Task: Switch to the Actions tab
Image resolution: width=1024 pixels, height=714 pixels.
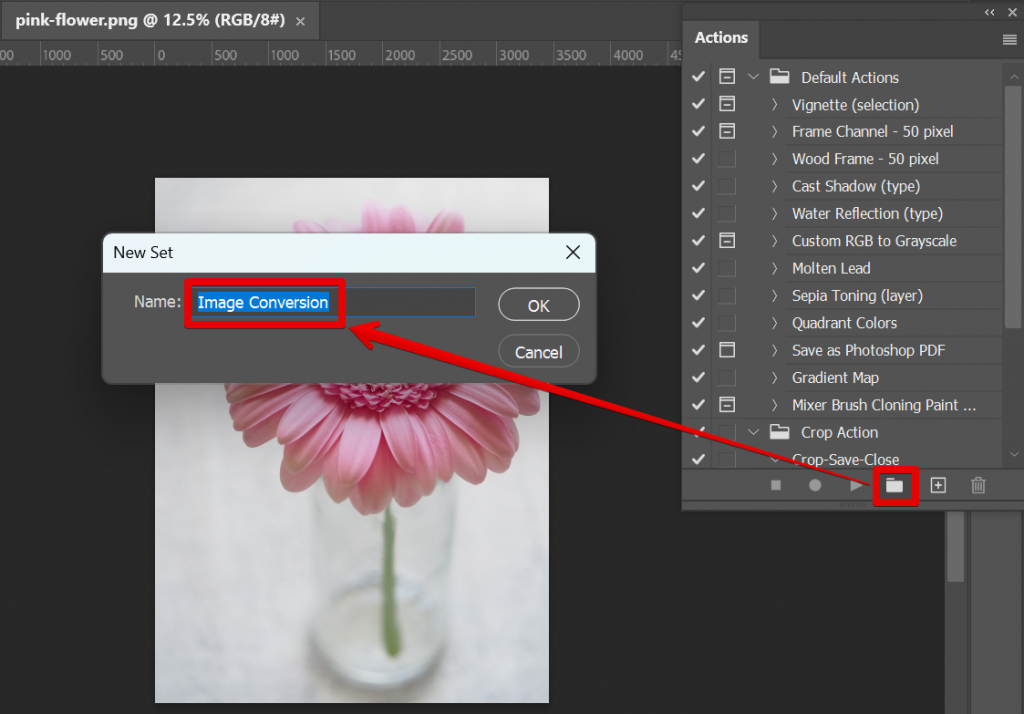Action: click(721, 37)
